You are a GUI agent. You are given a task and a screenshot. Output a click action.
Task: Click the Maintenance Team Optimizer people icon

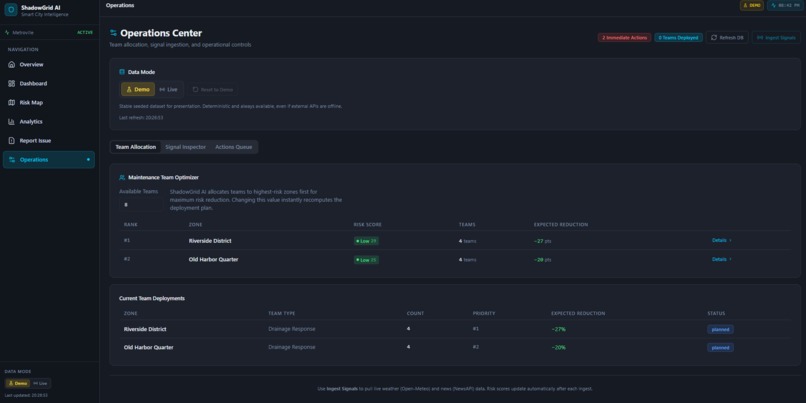[122, 177]
